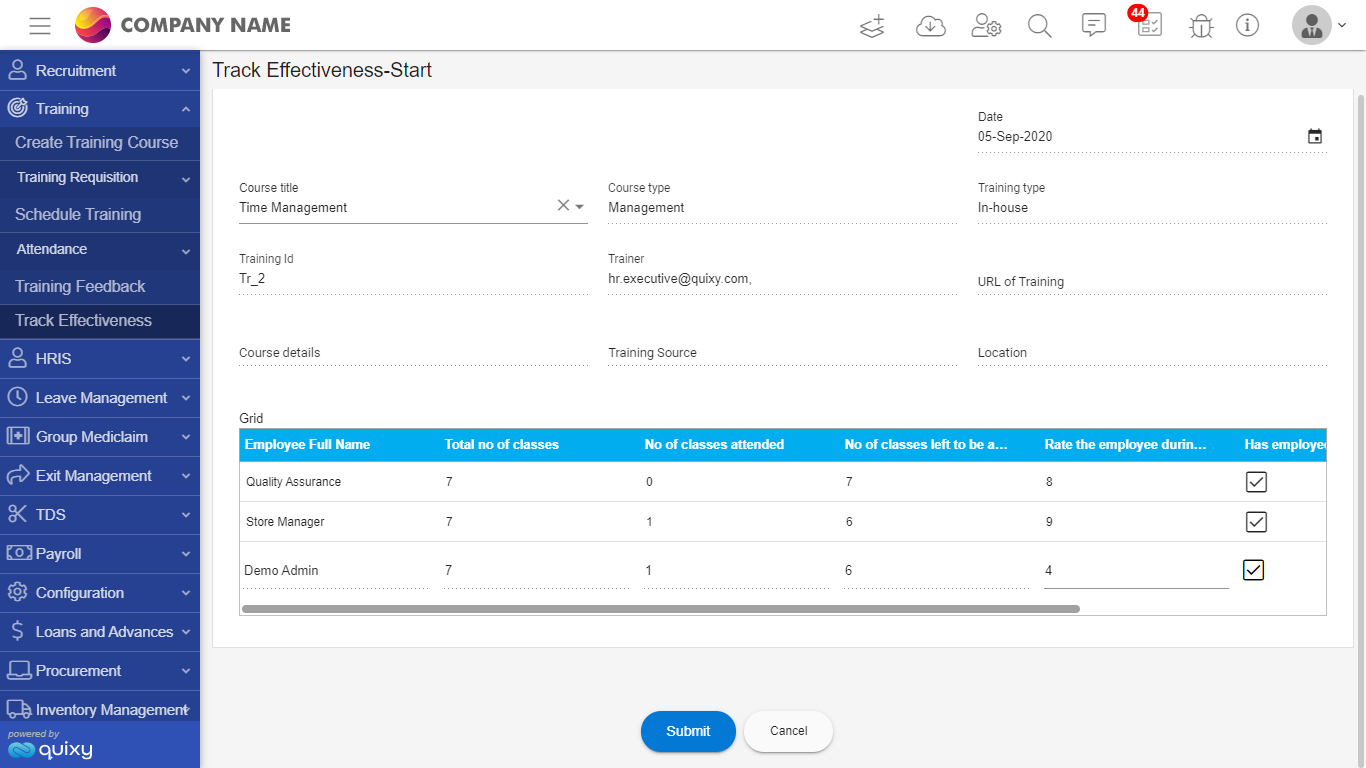Open the chat message icon
Image resolution: width=1366 pixels, height=768 pixels.
click(x=1094, y=26)
